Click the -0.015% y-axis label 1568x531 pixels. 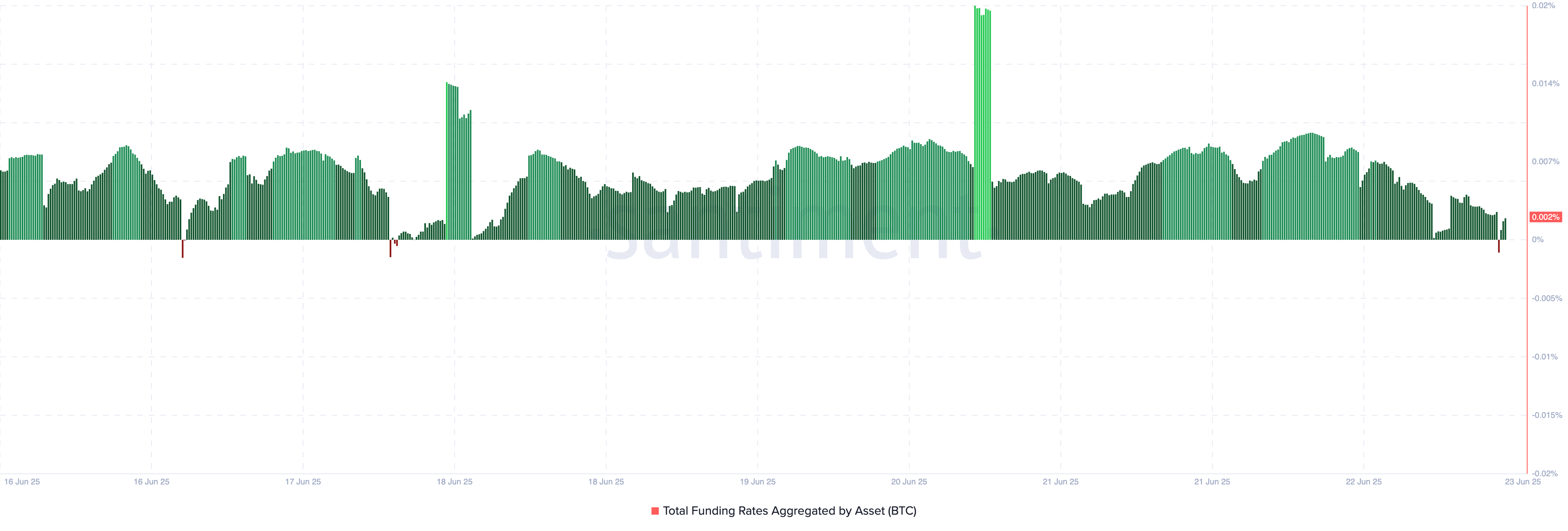tap(1547, 415)
